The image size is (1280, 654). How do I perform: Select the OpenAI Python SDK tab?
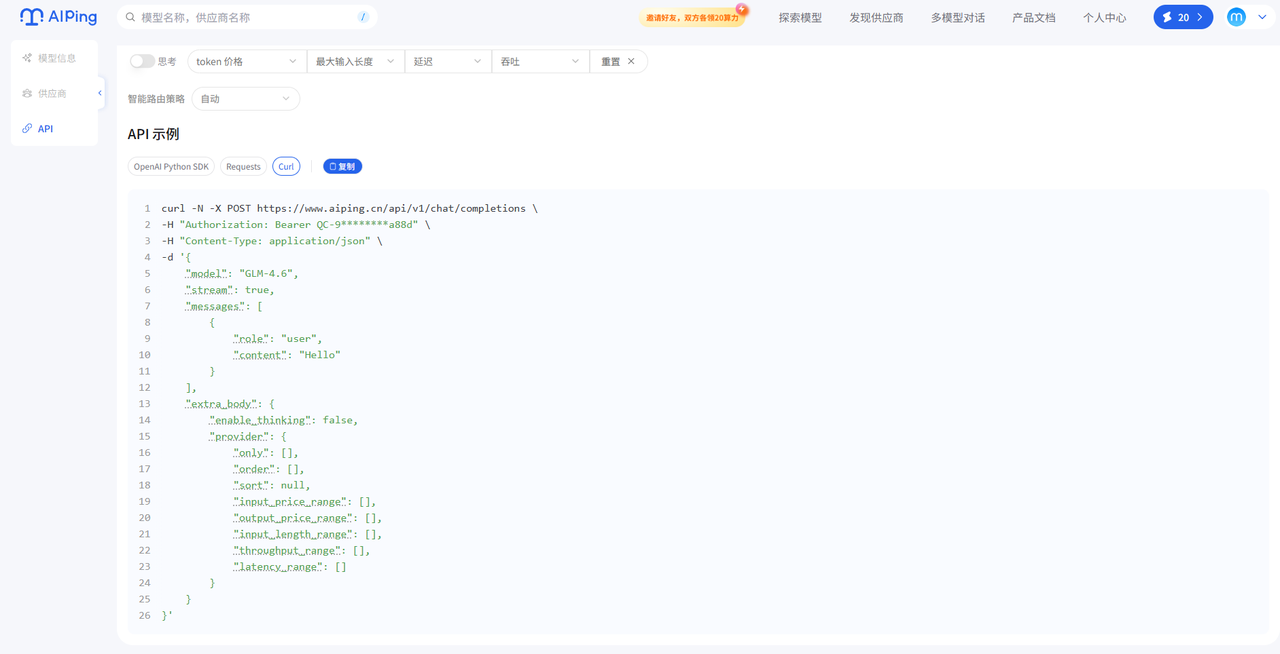171,167
